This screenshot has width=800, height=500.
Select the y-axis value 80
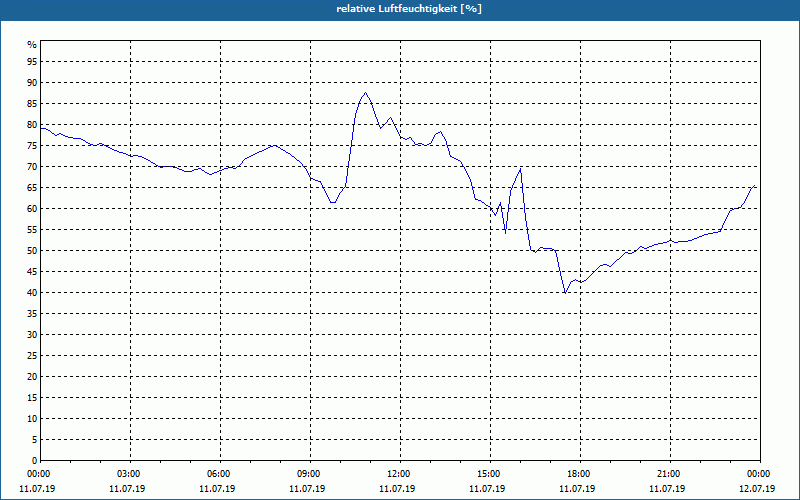coord(32,124)
